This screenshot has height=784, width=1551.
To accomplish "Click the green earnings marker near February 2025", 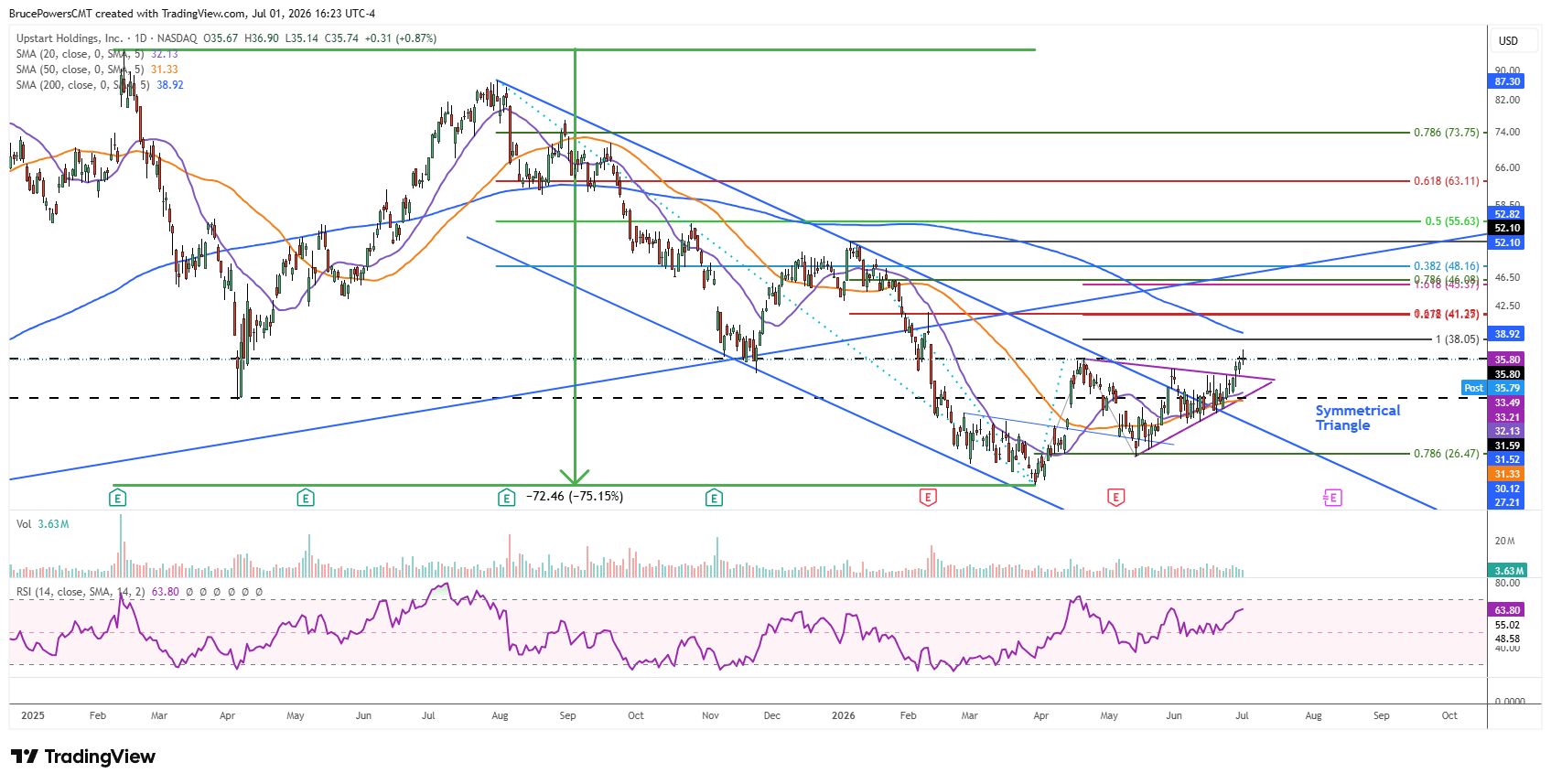I will 117,498.
